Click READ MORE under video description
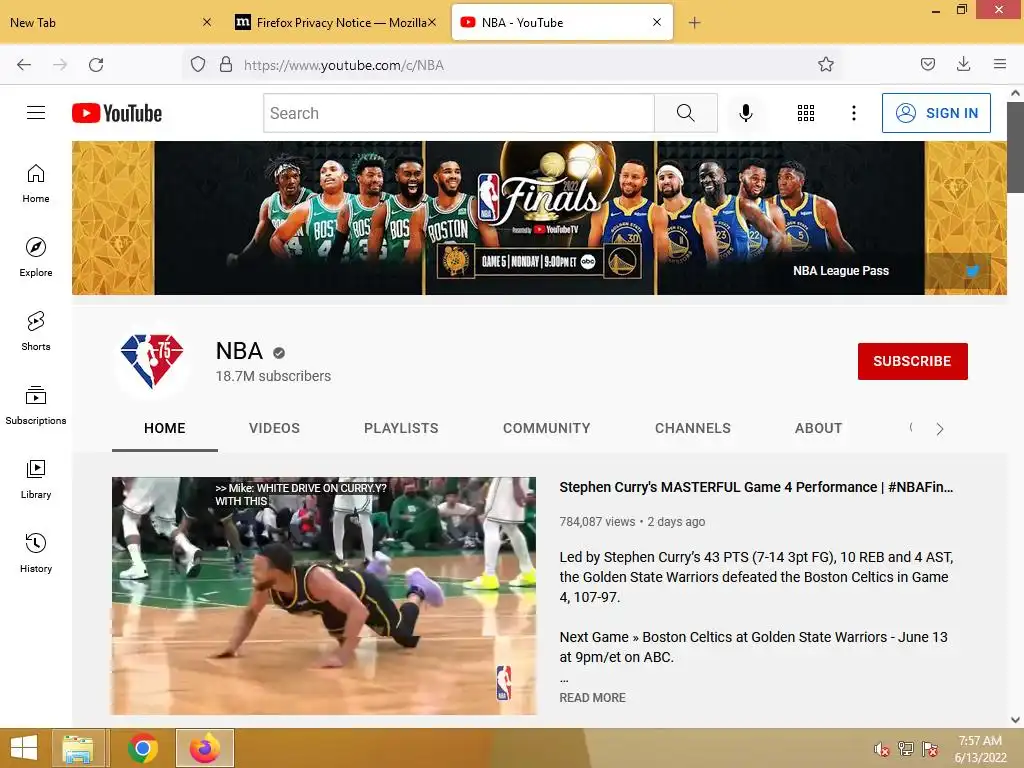 coord(592,697)
